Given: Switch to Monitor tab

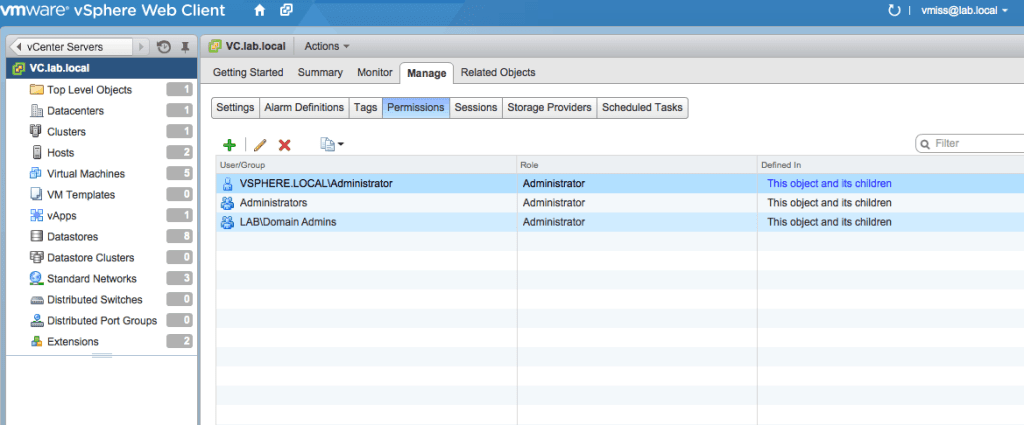Looking at the screenshot, I should click(375, 72).
